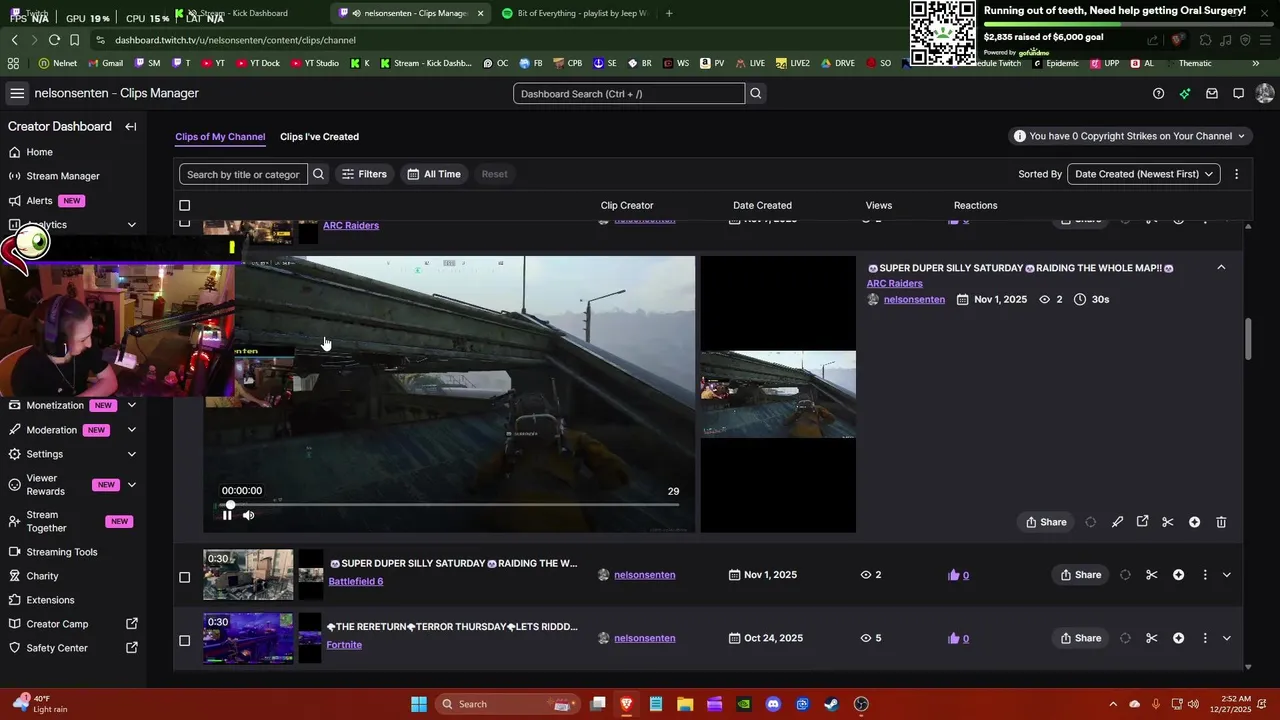Open the user avatar menu
The height and width of the screenshot is (720, 1280).
(x=1264, y=93)
